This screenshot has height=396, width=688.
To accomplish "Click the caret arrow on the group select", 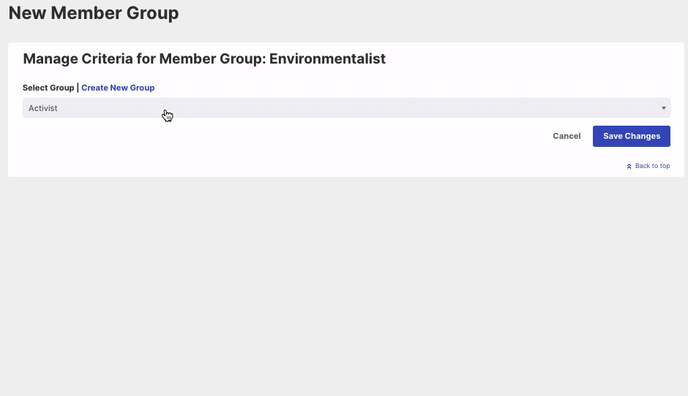I will tap(663, 108).
